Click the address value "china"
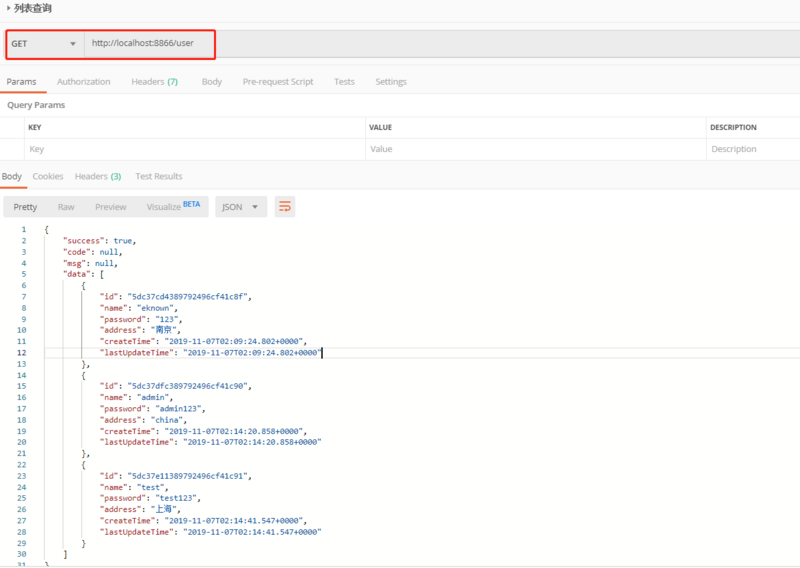This screenshot has height=568, width=800. point(166,420)
